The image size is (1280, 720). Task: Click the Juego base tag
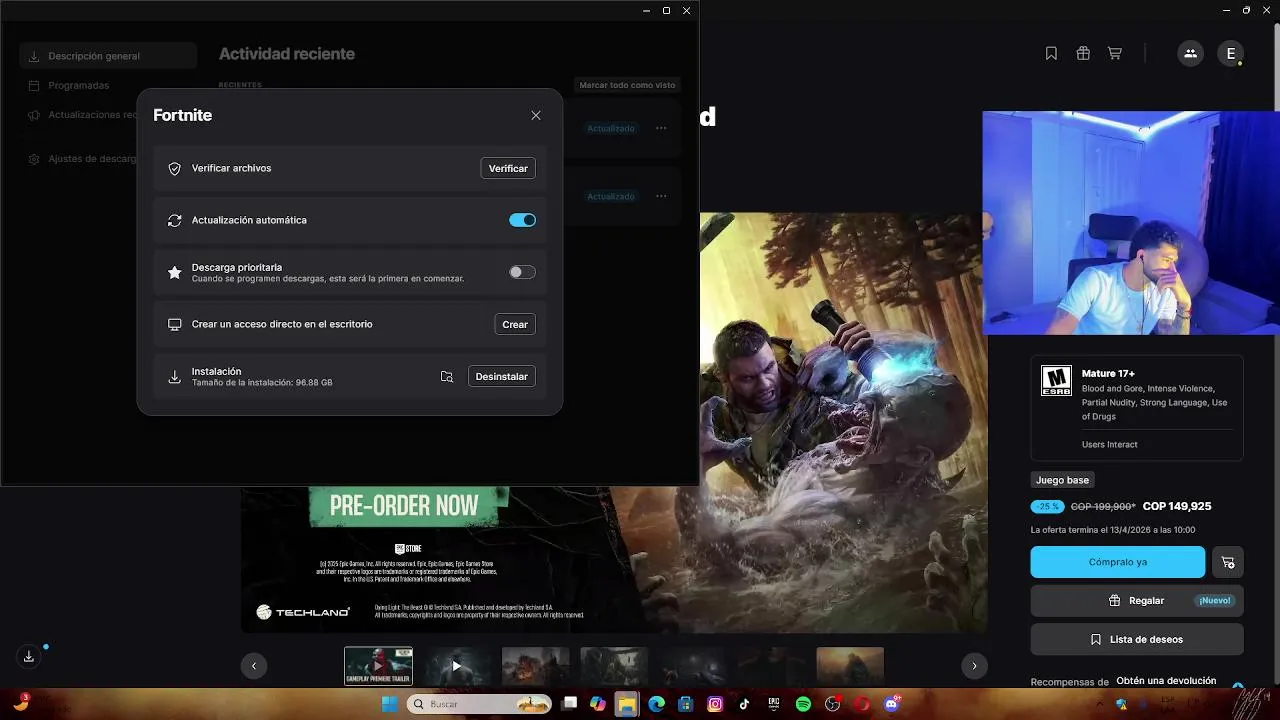[1062, 480]
